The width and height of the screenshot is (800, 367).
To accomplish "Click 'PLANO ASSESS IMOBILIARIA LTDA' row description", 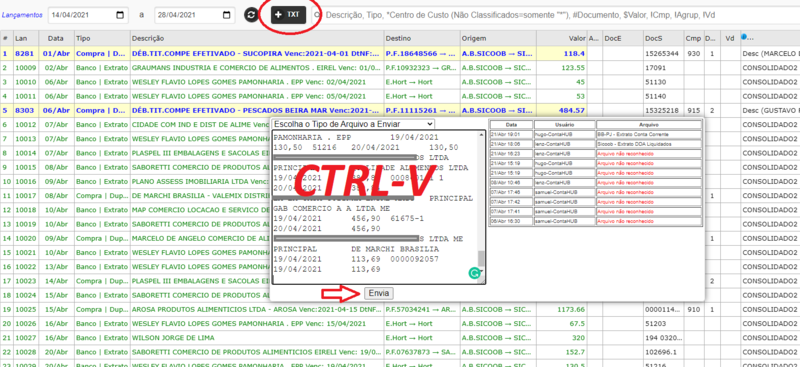I will pyautogui.click(x=200, y=181).
